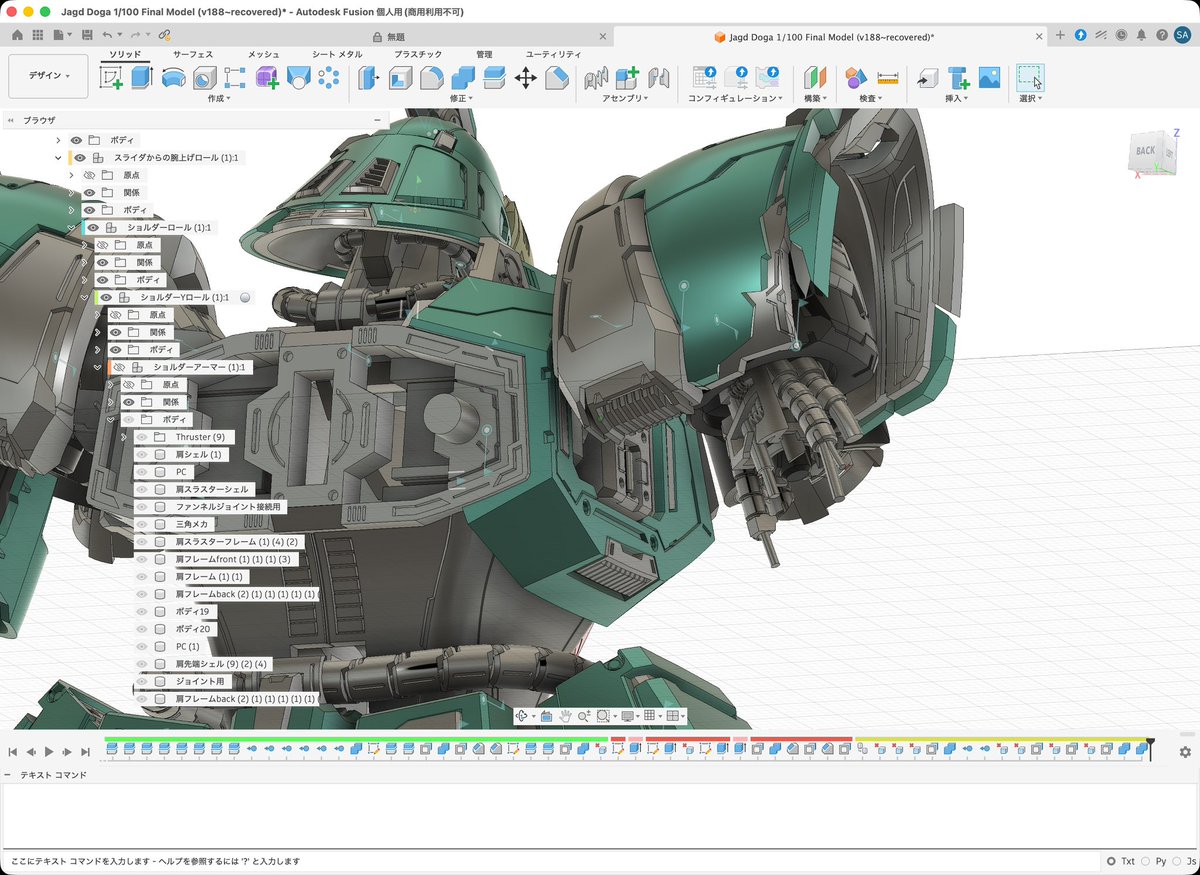Screen dimensions: 1200x875
Task: Select the Create Sketch tool
Action: 111,78
